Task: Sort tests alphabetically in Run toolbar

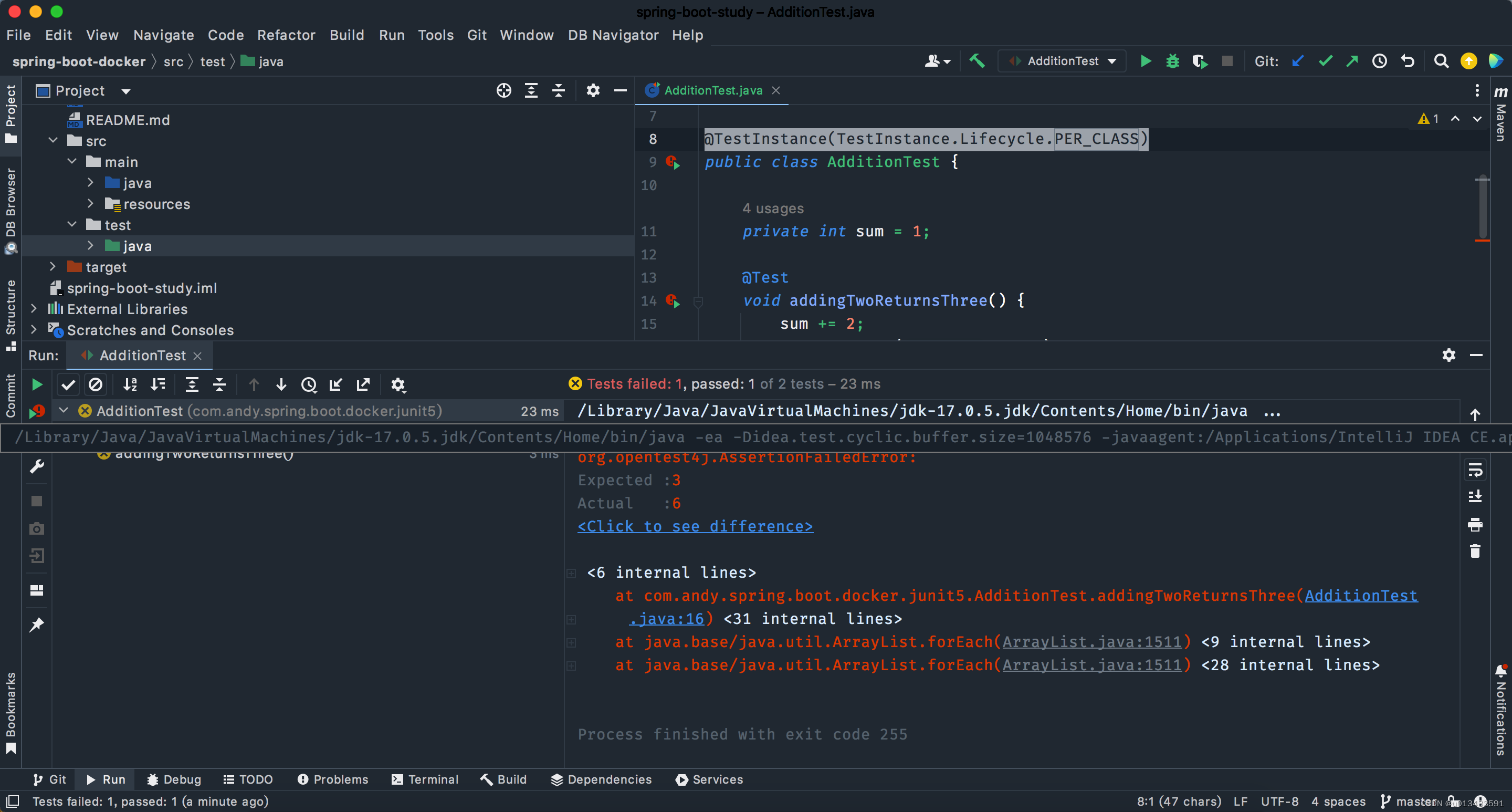Action: click(130, 384)
